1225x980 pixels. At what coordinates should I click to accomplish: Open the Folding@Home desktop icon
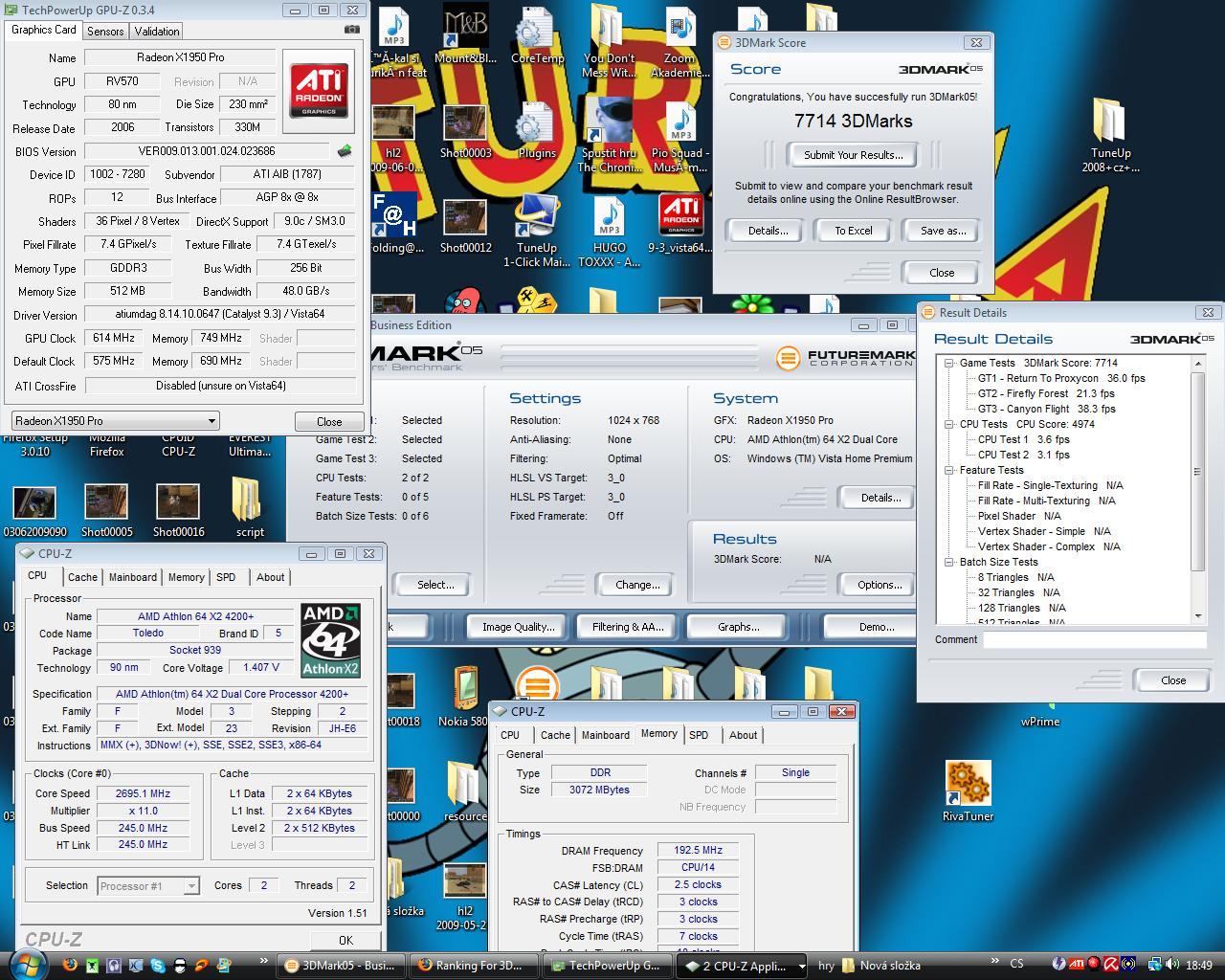pyautogui.click(x=393, y=224)
